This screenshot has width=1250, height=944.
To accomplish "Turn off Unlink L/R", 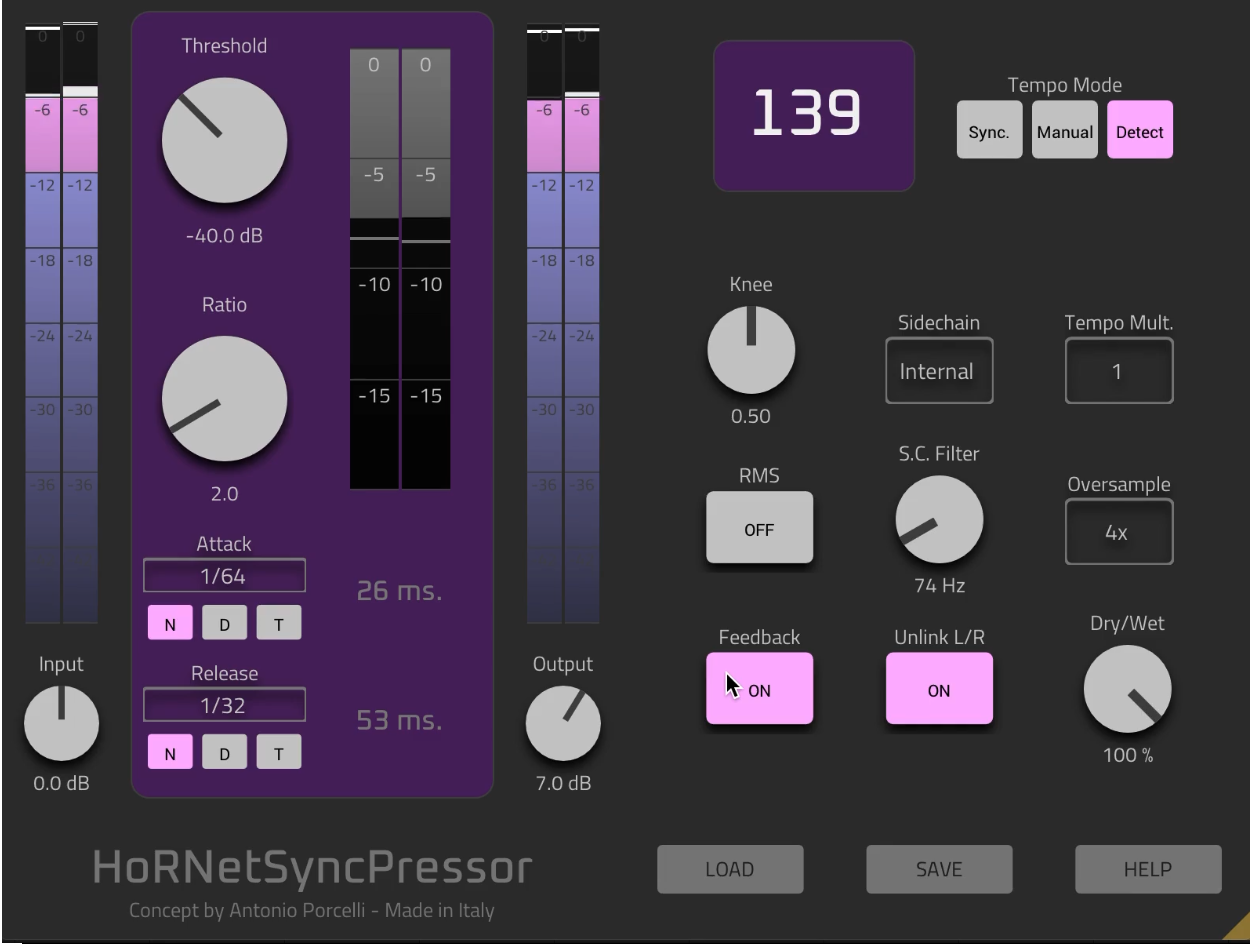I will pyautogui.click(x=938, y=688).
